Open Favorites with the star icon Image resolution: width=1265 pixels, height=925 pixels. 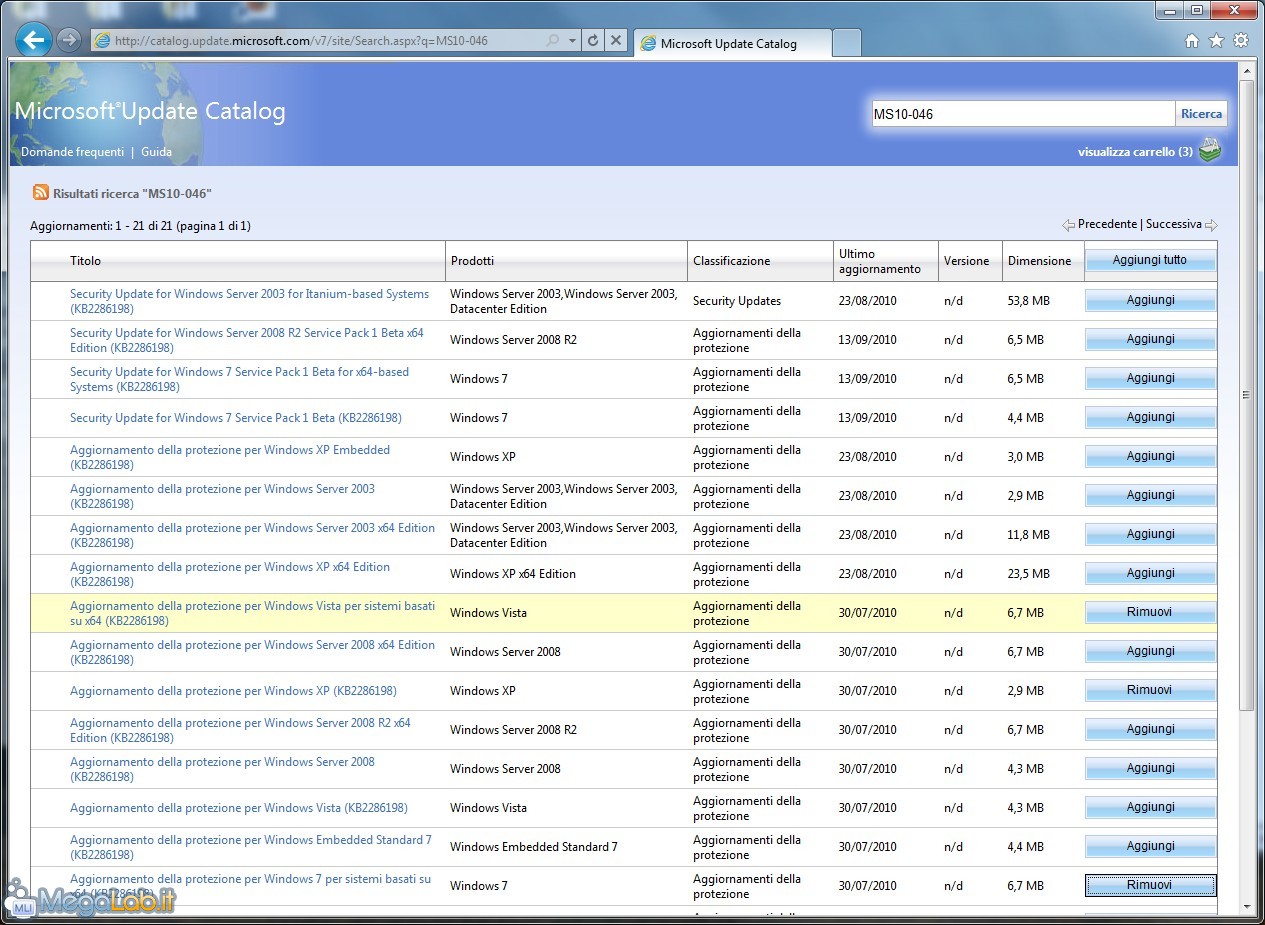[x=1216, y=41]
